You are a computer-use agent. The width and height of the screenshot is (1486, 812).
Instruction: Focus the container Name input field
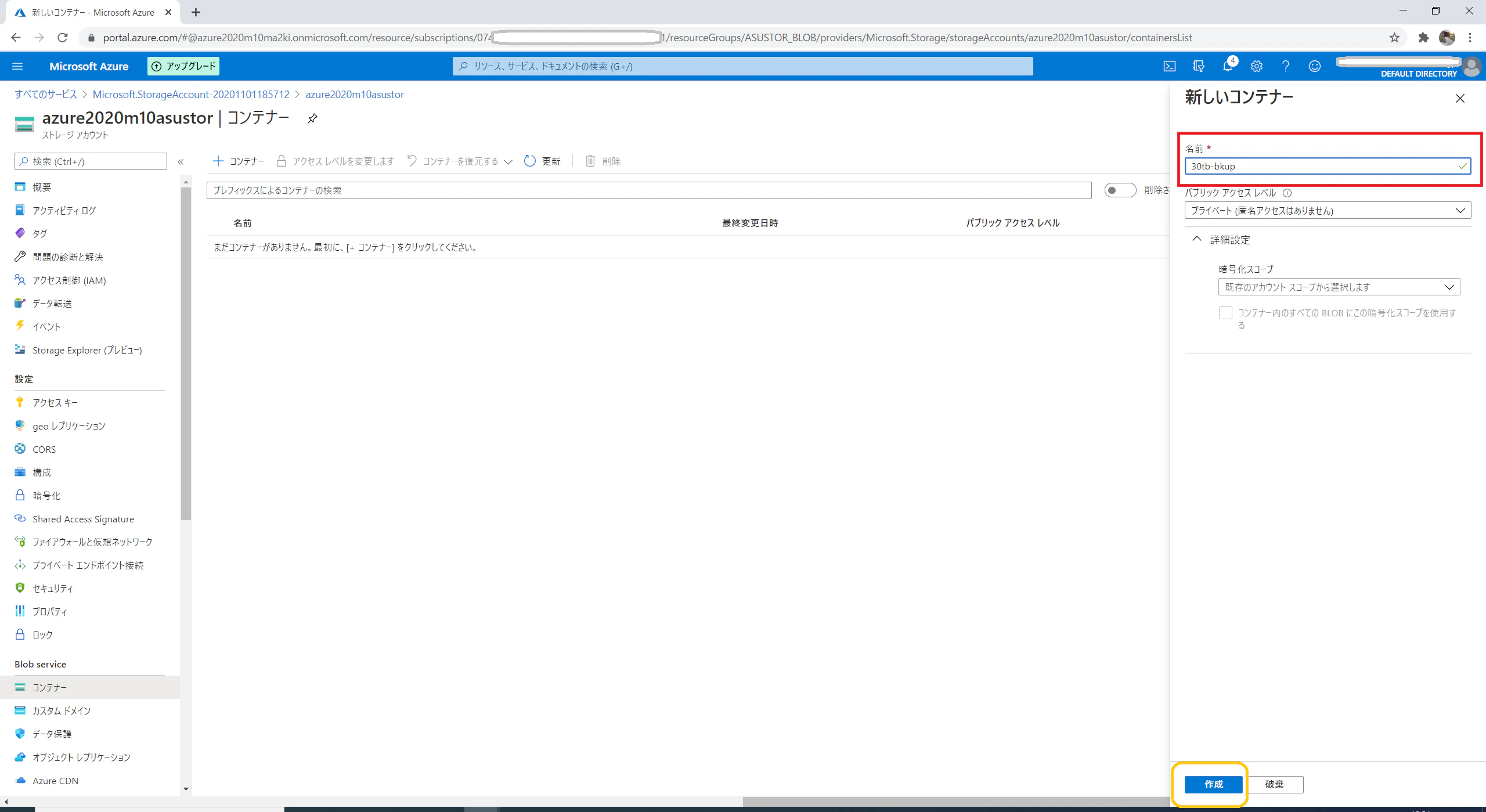pos(1328,166)
